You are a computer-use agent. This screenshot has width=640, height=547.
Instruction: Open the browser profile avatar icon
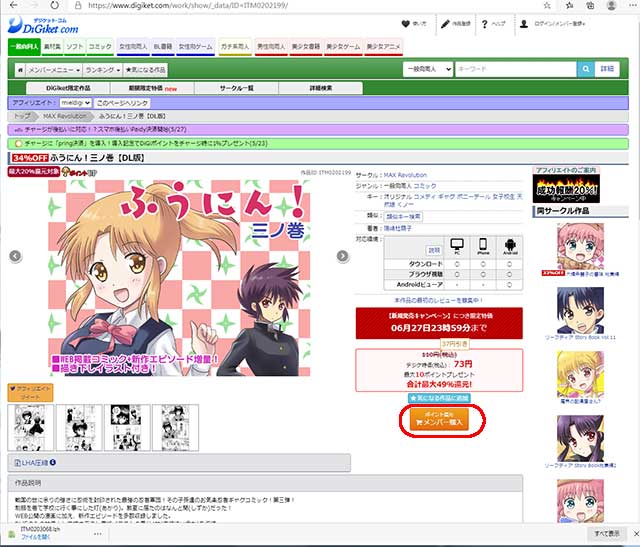(x=611, y=6)
